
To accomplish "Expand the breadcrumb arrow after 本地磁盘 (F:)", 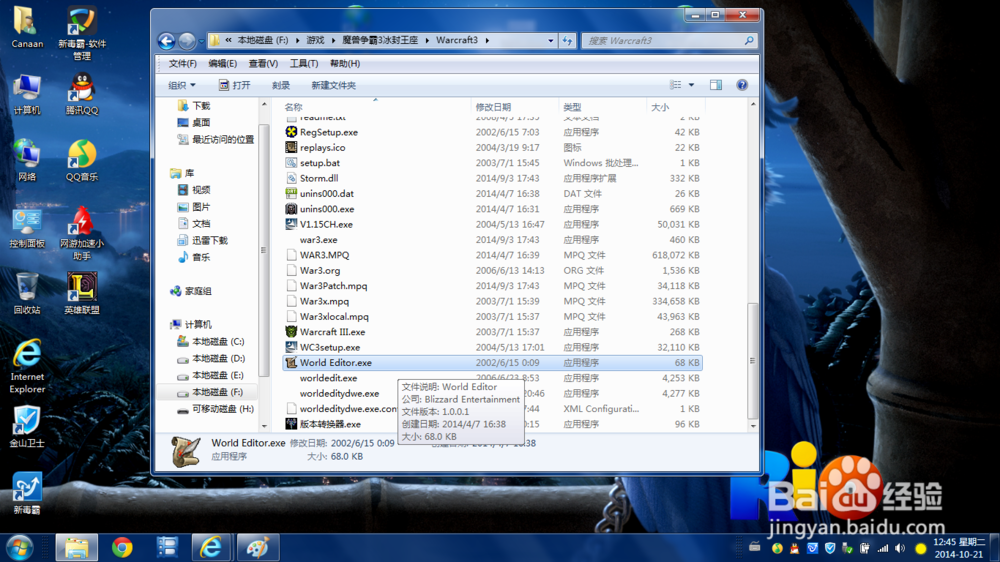I will (297, 40).
